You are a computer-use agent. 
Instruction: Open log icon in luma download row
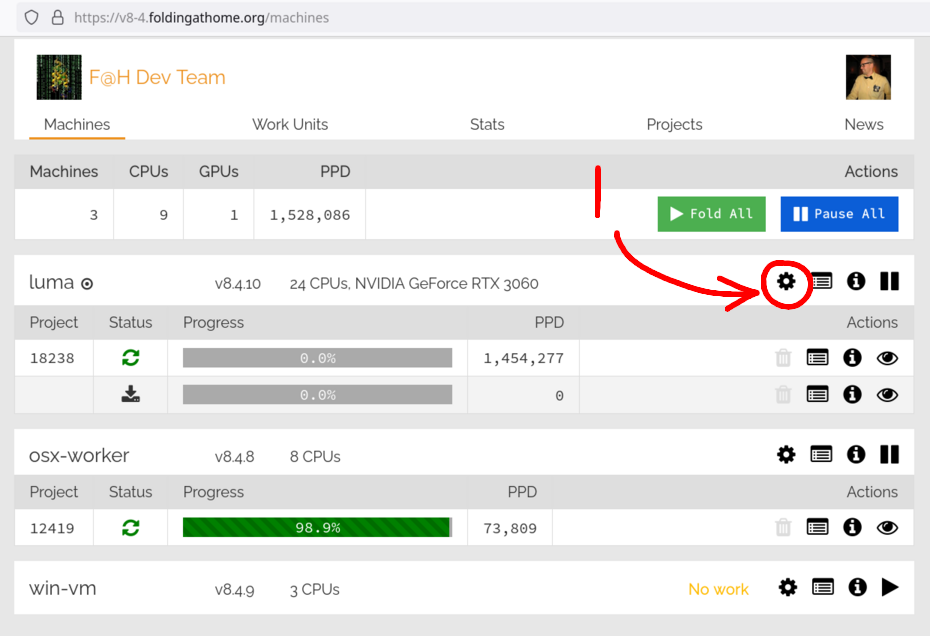click(x=817, y=395)
